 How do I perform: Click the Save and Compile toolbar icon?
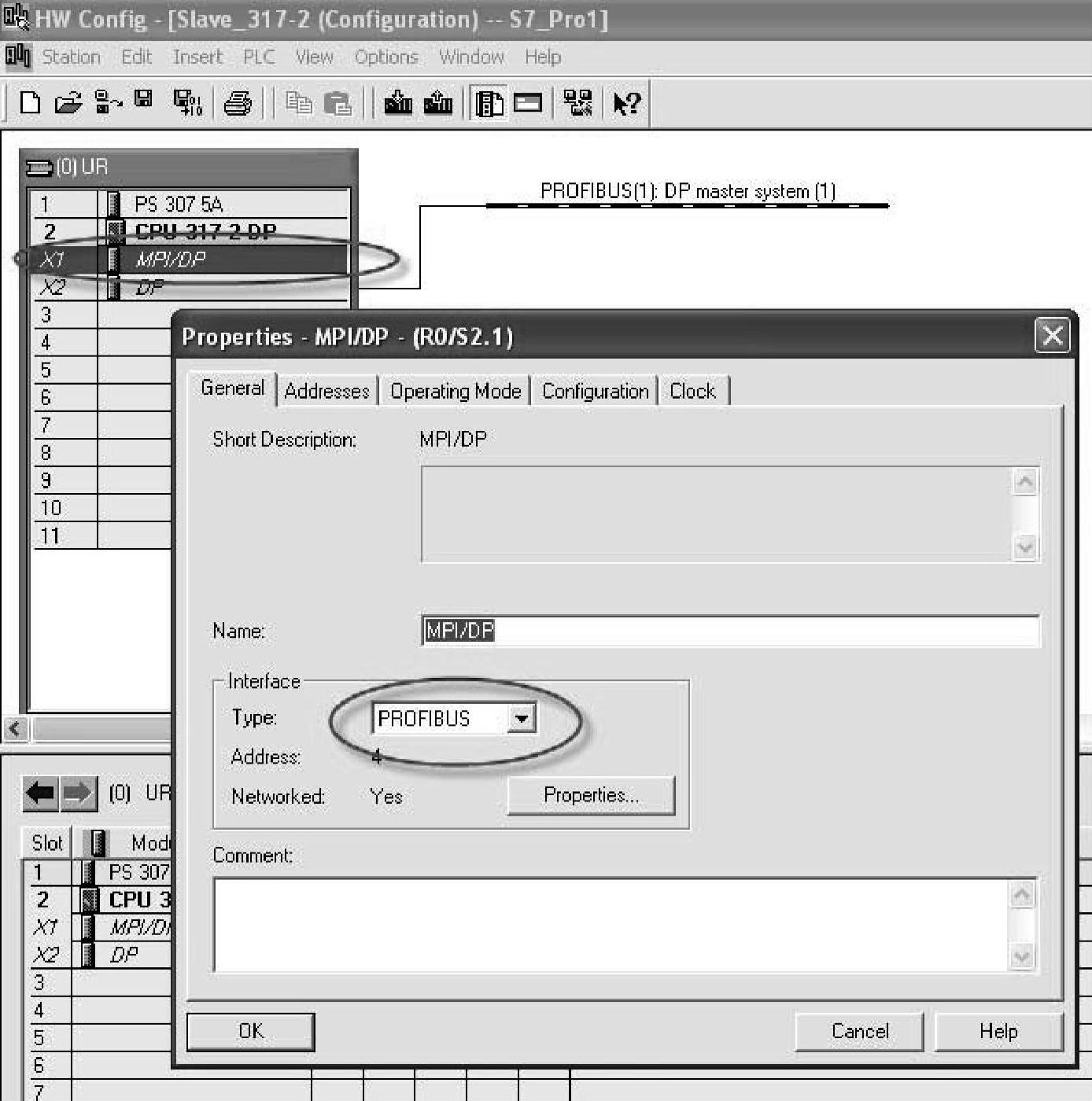[187, 103]
